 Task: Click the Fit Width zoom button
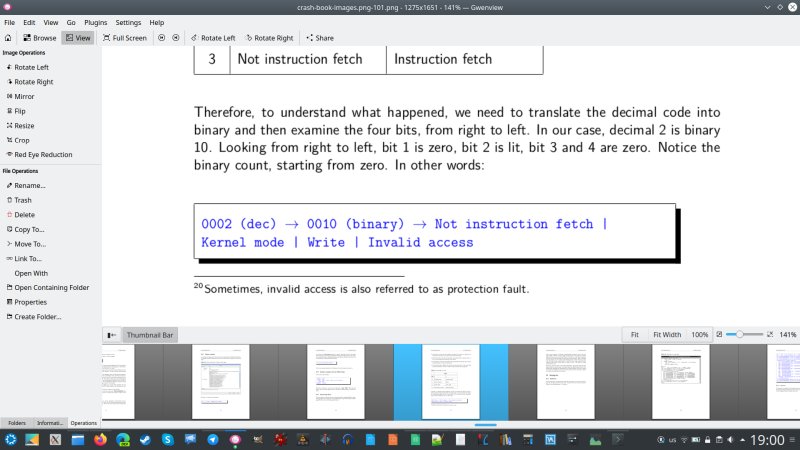(667, 335)
